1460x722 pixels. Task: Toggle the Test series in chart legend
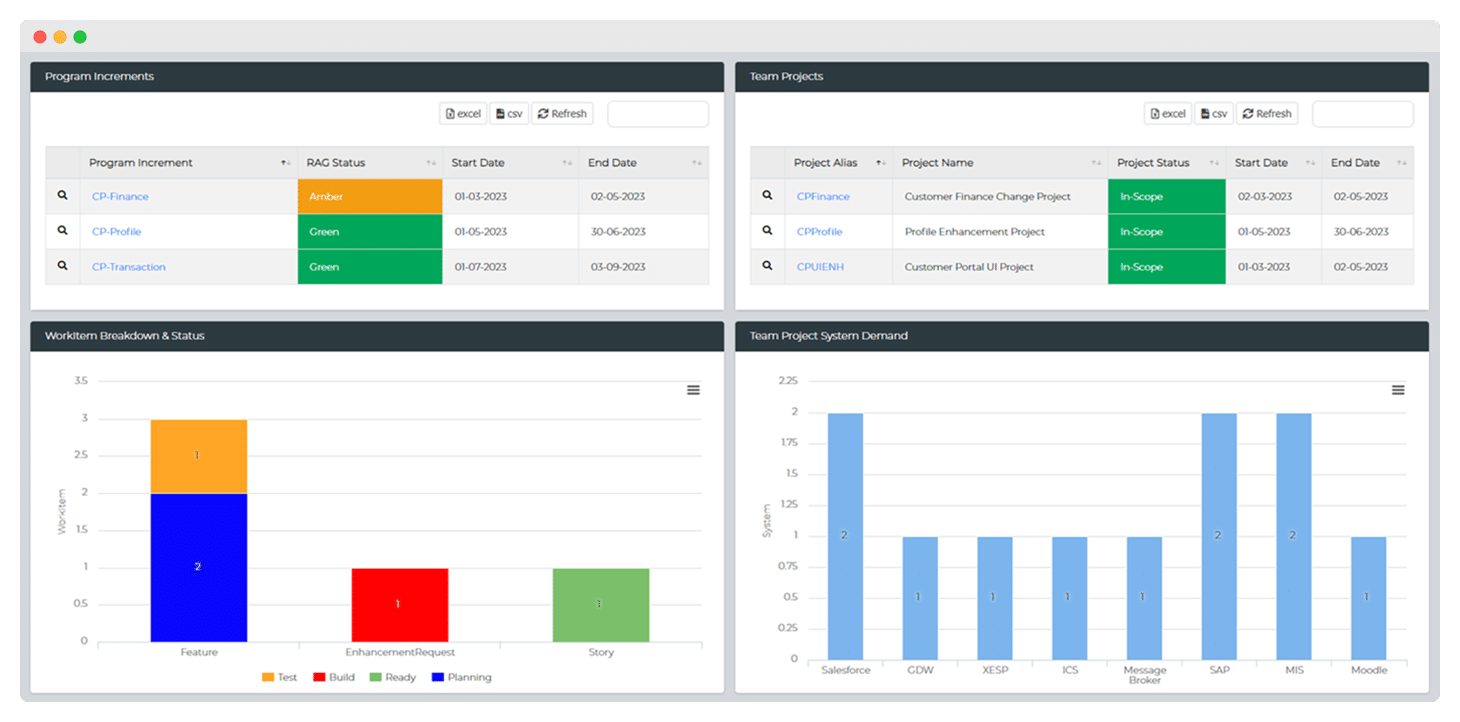(279, 677)
